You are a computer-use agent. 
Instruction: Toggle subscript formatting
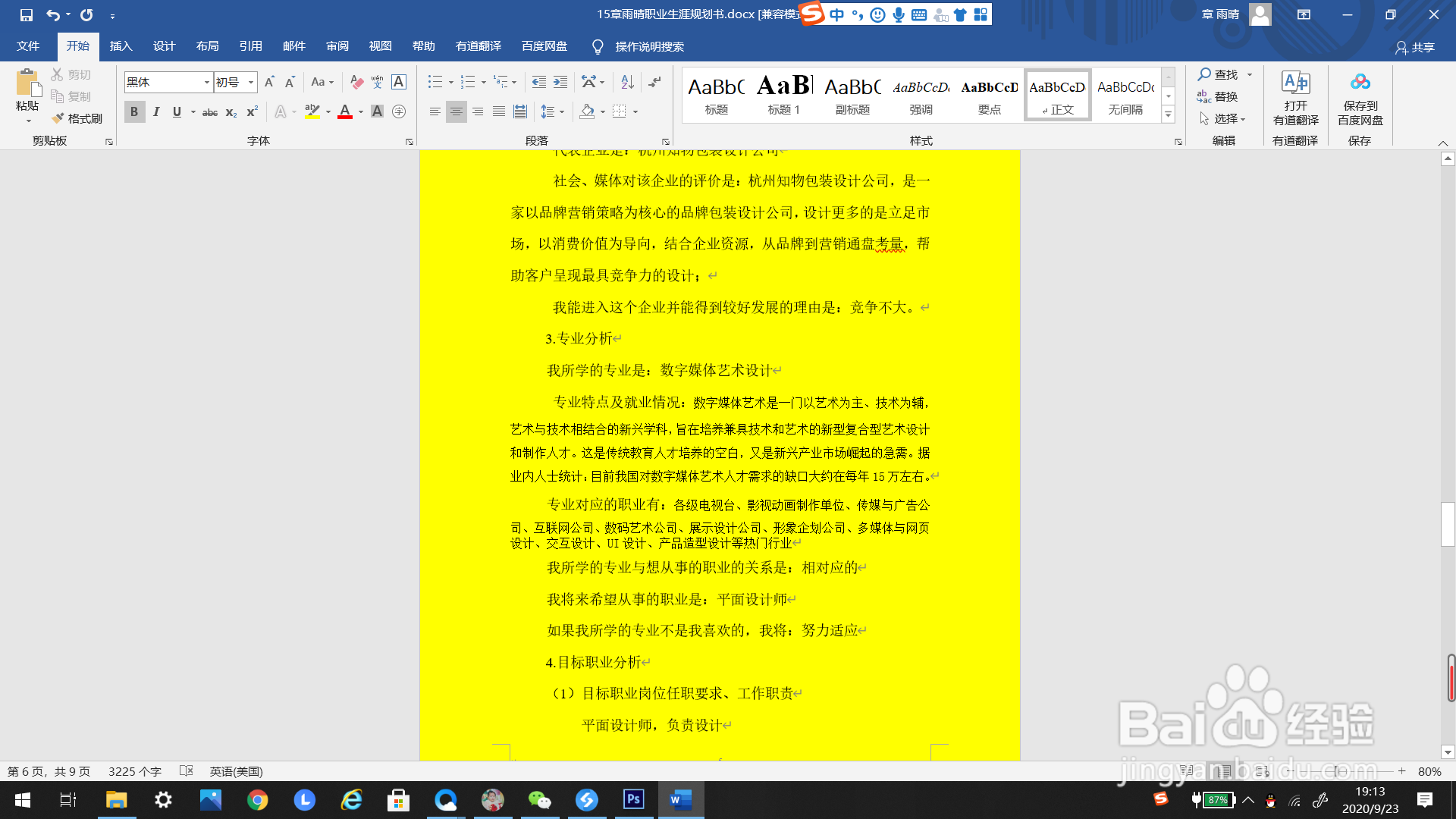coord(231,111)
